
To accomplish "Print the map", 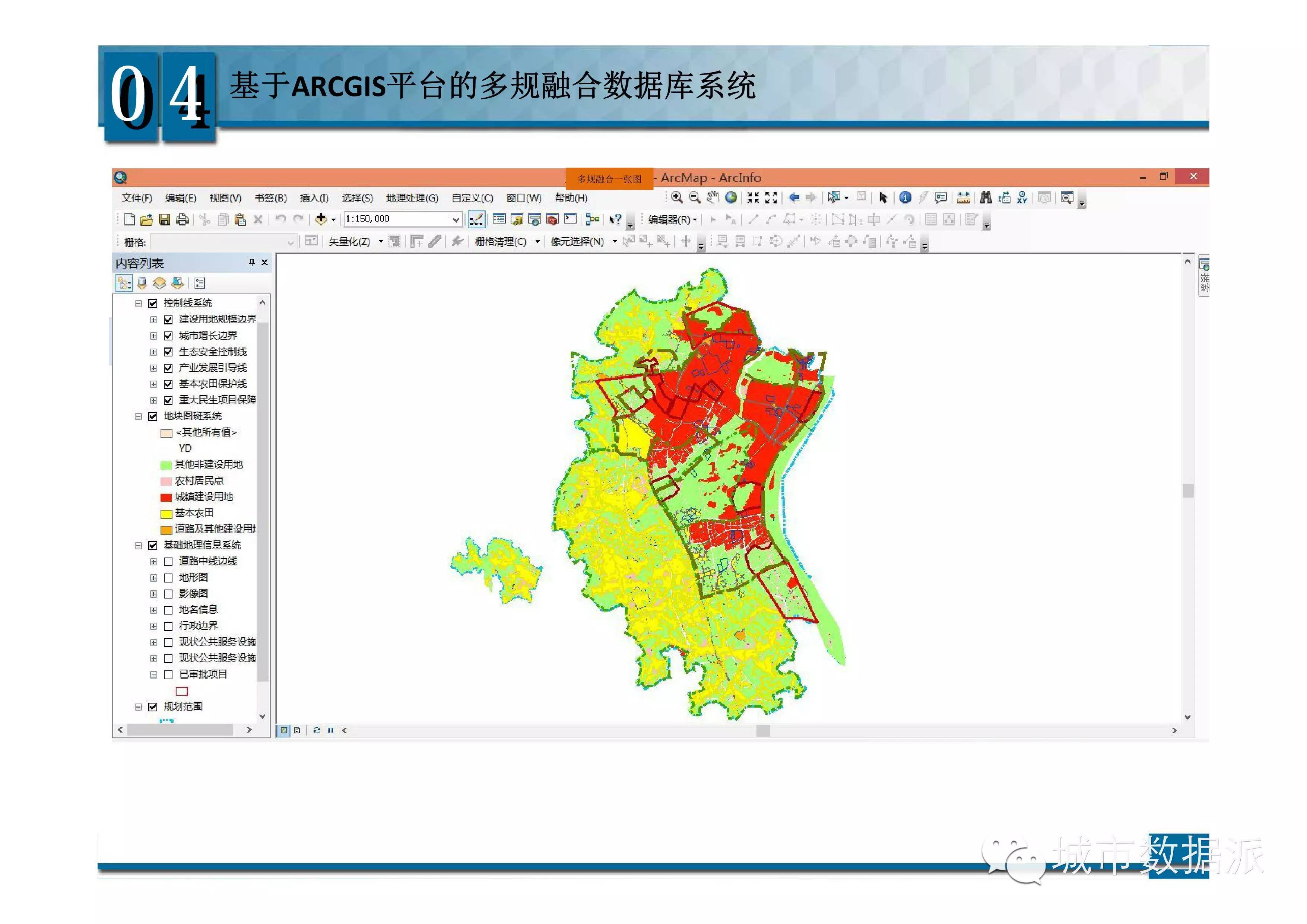I will 182,219.
